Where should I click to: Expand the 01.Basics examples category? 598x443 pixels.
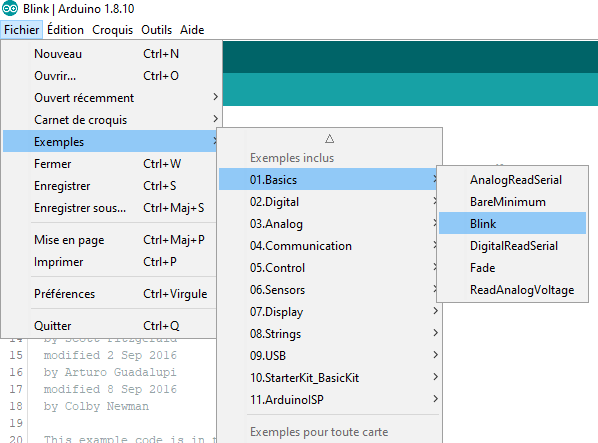[329, 179]
